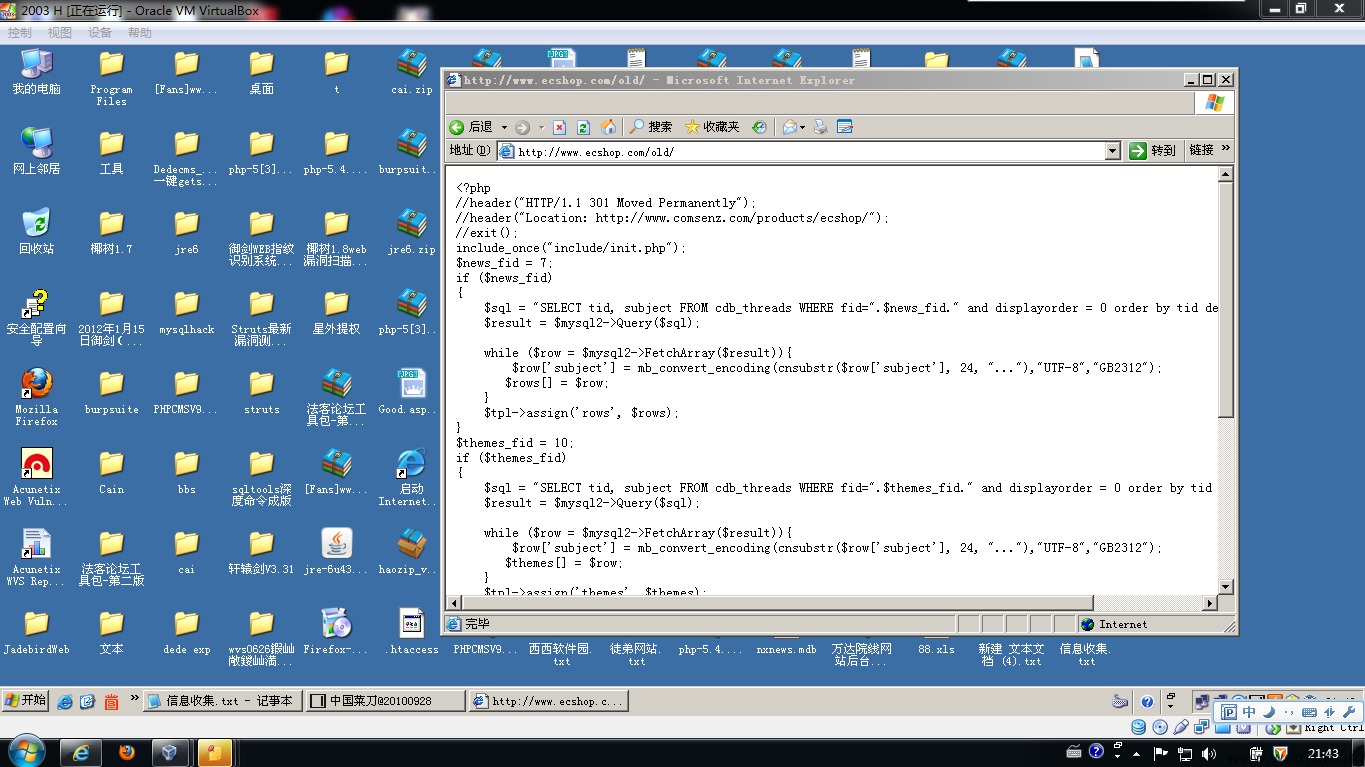This screenshot has height=767, width=1365.
Task: Open IME settings wrench icon
Action: (x=1348, y=712)
